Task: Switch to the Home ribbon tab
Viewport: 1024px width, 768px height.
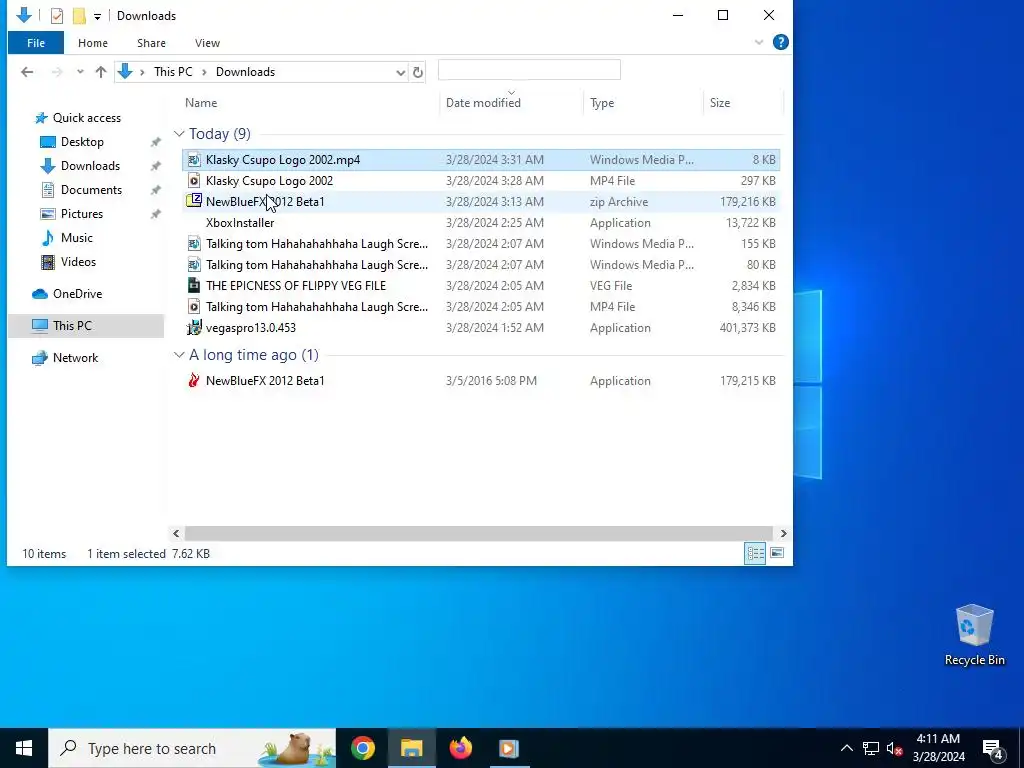Action: pyautogui.click(x=93, y=43)
